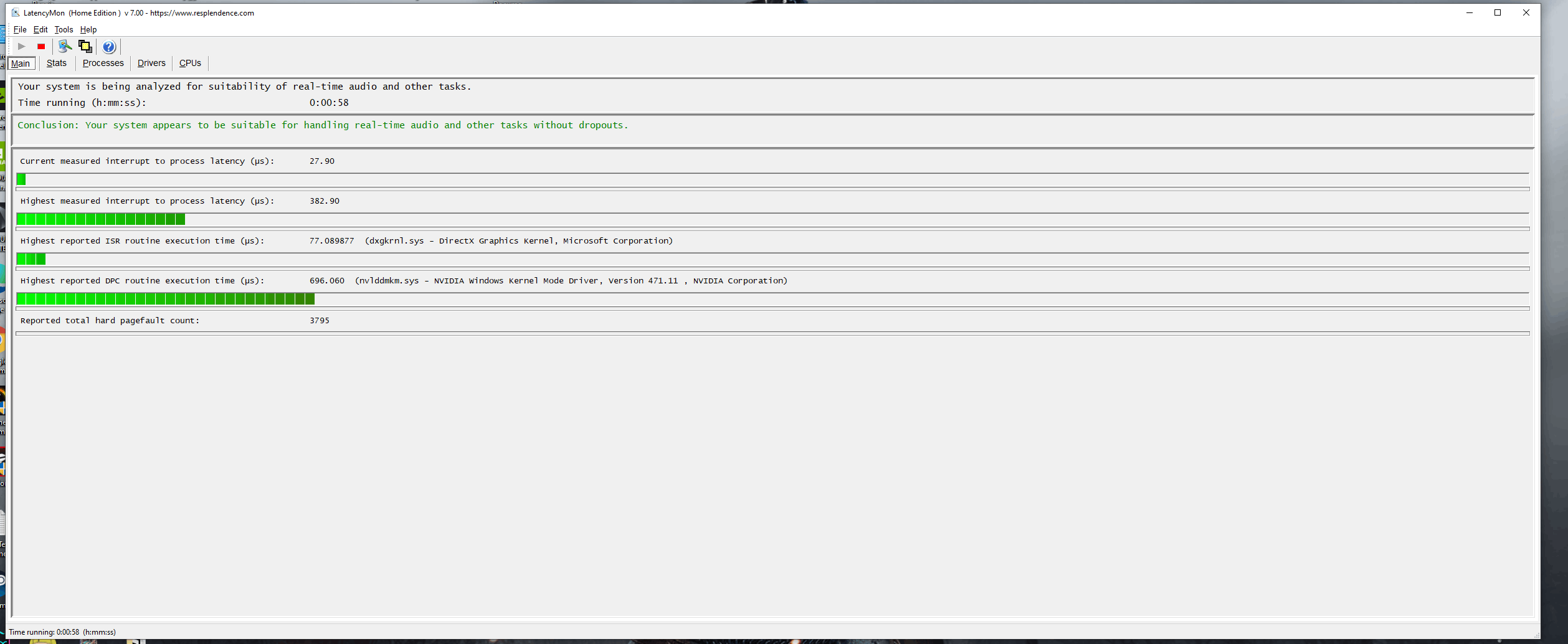The width and height of the screenshot is (1568, 644).
Task: Stop monitoring with the red square button
Action: click(x=41, y=46)
